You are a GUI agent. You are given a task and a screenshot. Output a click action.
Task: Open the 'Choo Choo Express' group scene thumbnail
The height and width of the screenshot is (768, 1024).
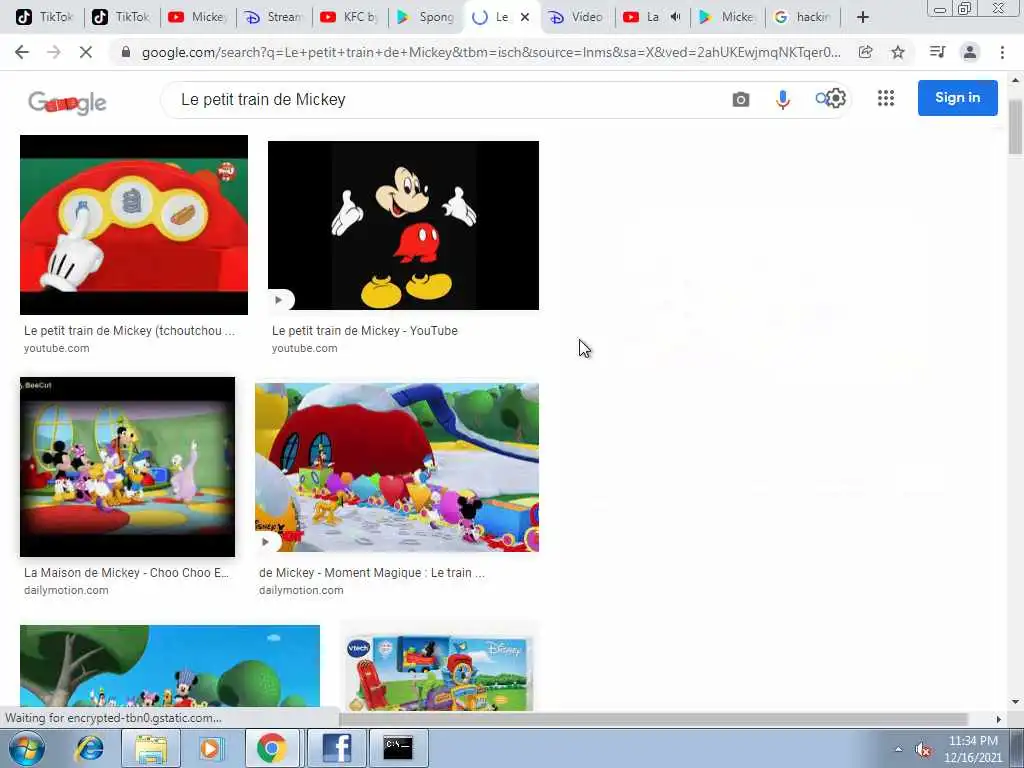point(127,466)
